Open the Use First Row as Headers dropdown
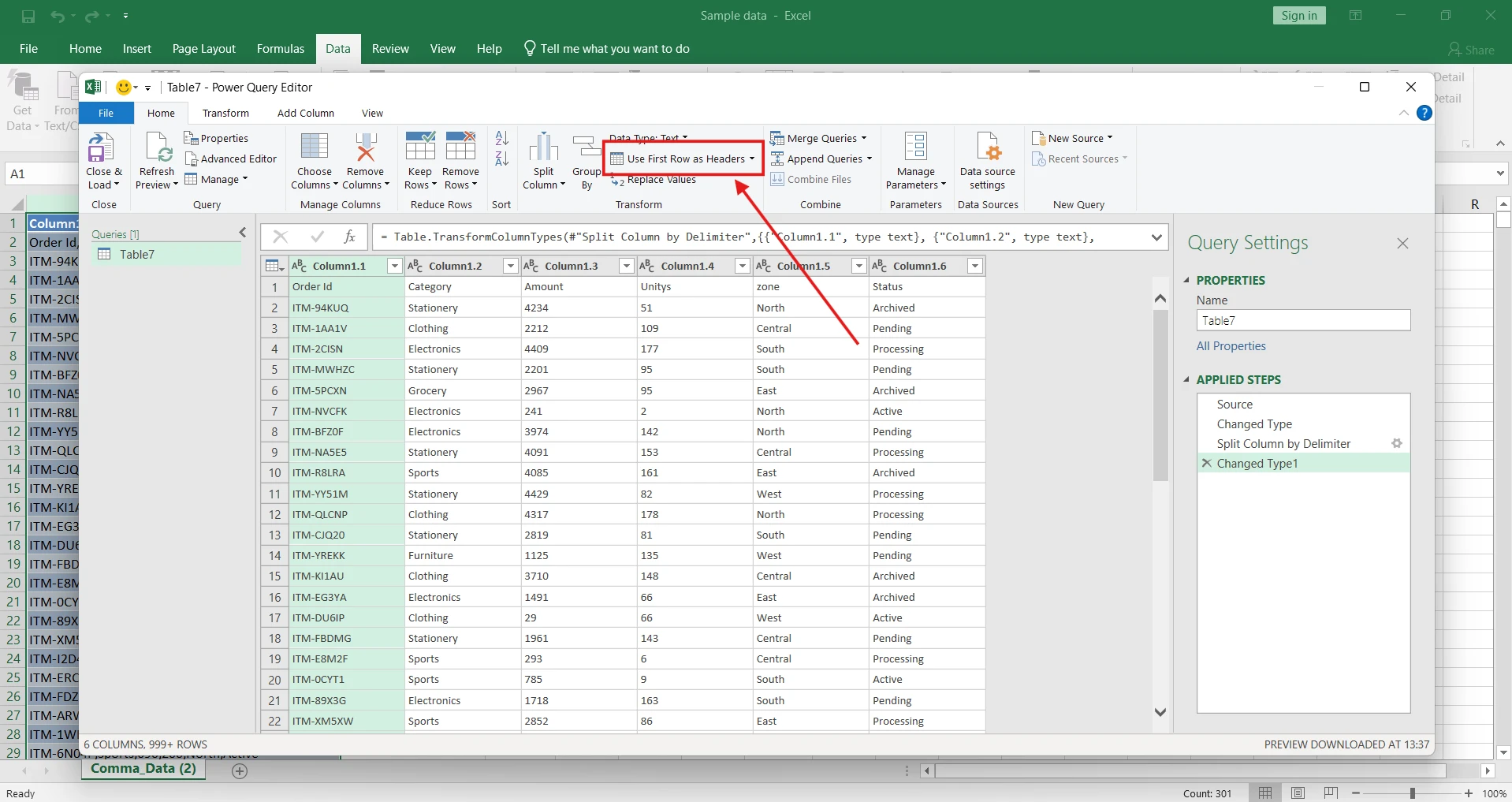The width and height of the screenshot is (1512, 802). click(752, 159)
